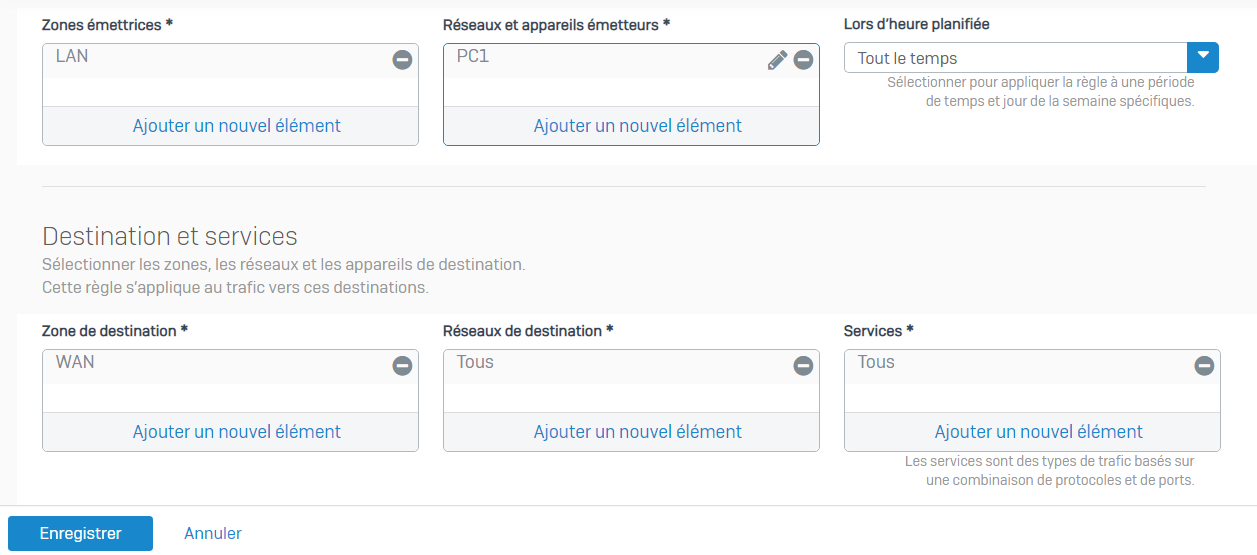Viewport: 1257px width, 555px height.
Task: Remove LAN from source zones
Action: (x=402, y=60)
